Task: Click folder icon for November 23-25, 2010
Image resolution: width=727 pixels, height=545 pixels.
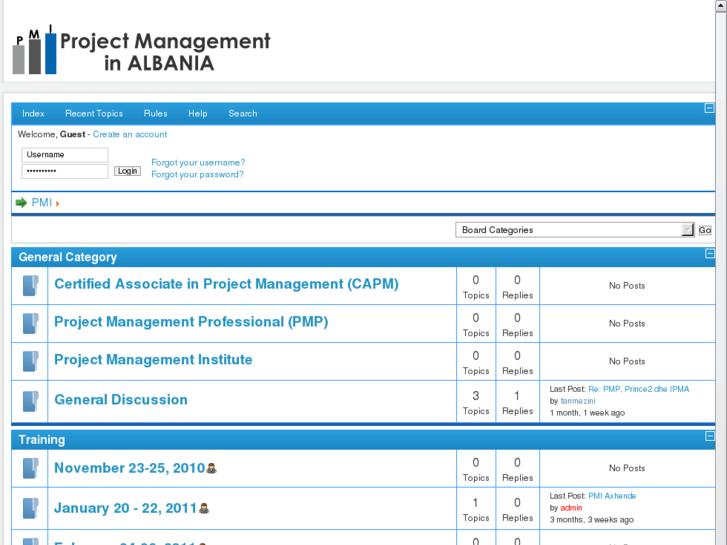Action: click(x=31, y=468)
